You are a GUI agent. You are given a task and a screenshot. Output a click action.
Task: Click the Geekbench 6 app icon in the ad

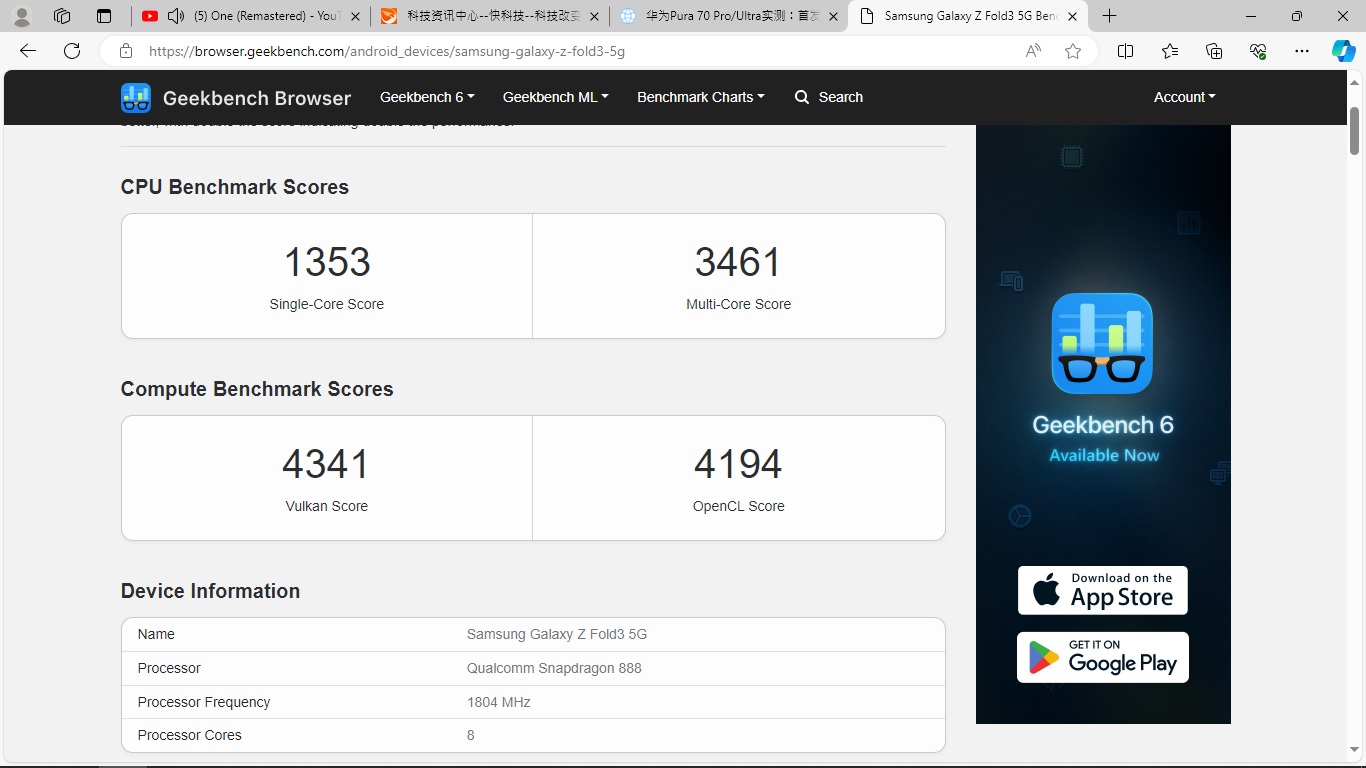tap(1102, 343)
